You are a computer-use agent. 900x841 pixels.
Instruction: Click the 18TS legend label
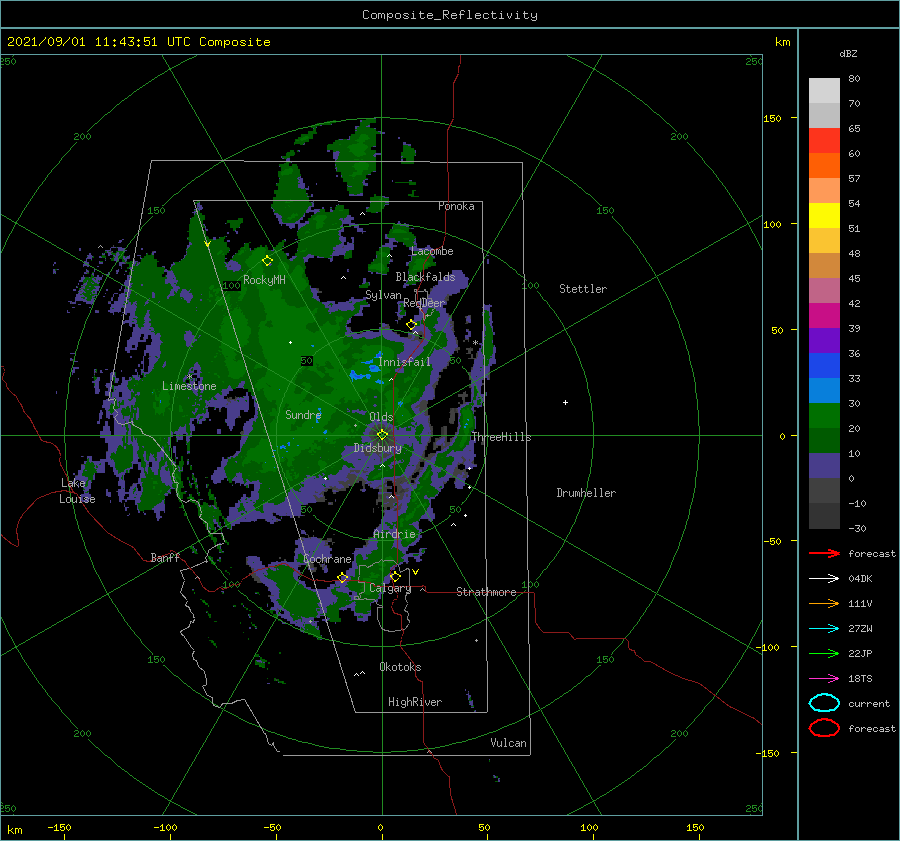coord(860,679)
